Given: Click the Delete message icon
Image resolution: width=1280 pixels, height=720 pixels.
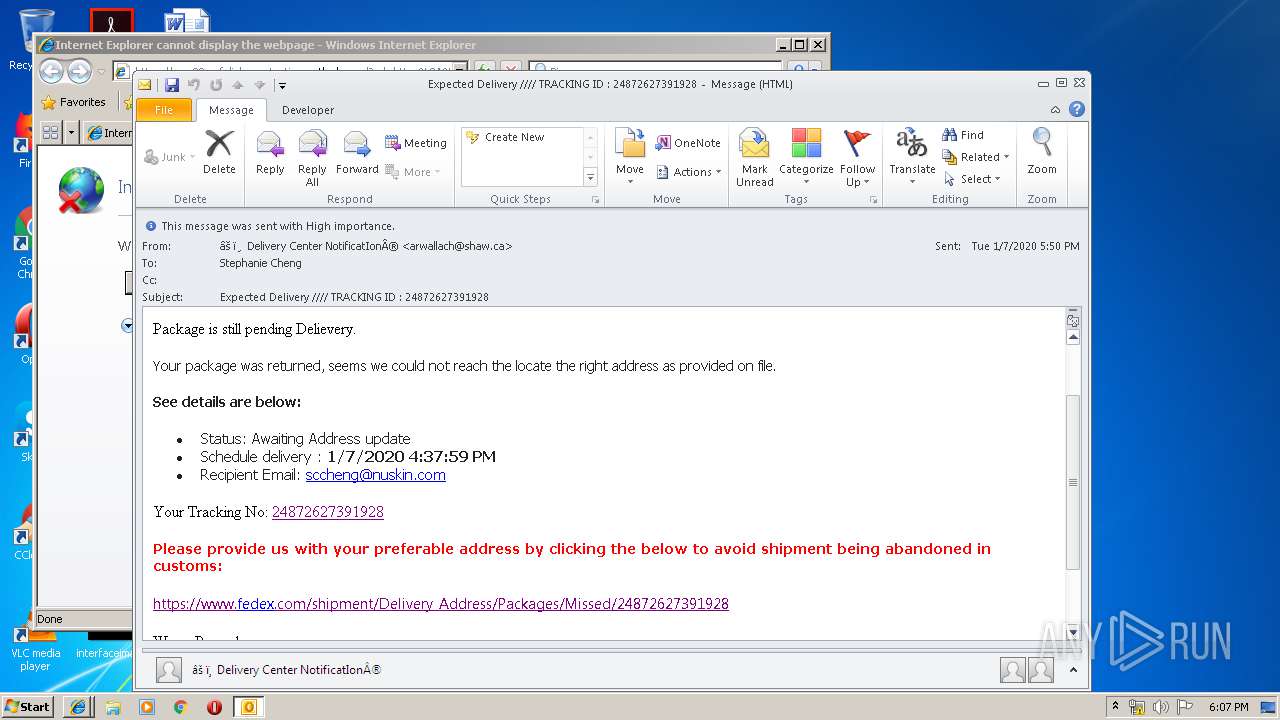Looking at the screenshot, I should (x=219, y=153).
